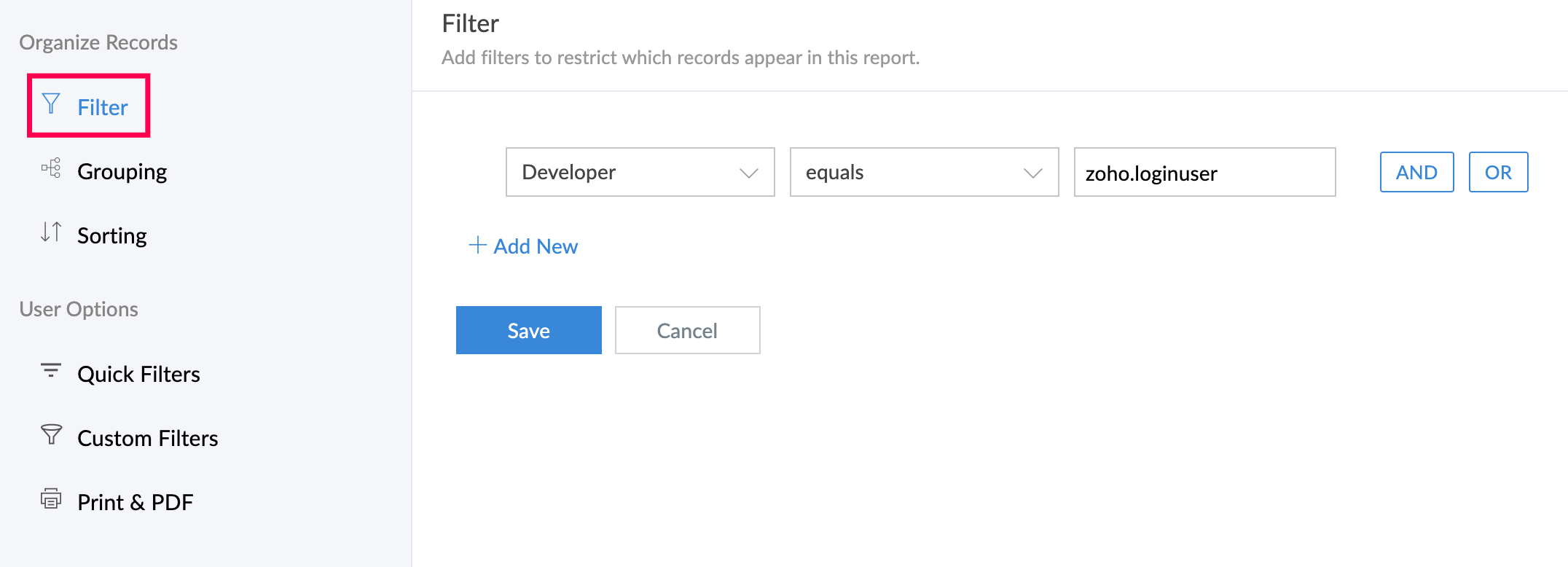Click the Grouping hierarchy icon
This screenshot has height=567, width=1568.
coord(51,168)
